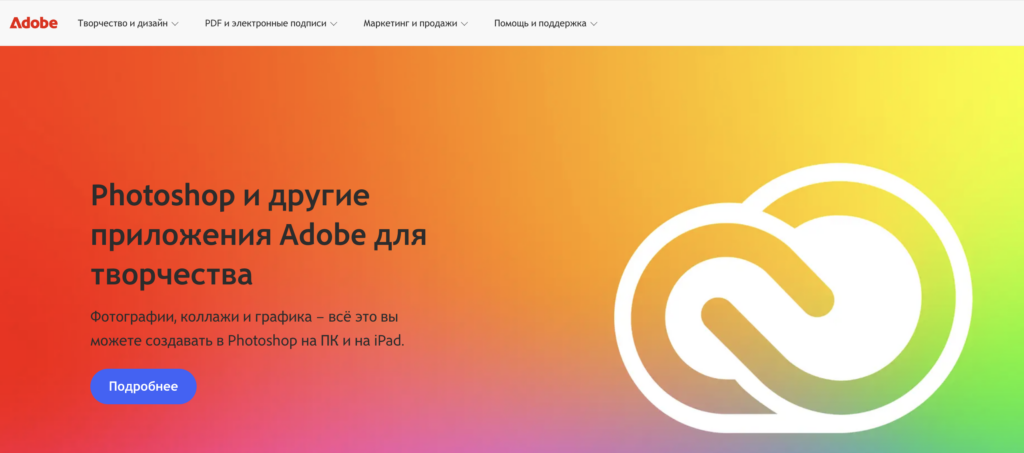This screenshot has height=453, width=1024.
Task: Expand chevron next to Творчество и дизайн
Action: (174, 24)
